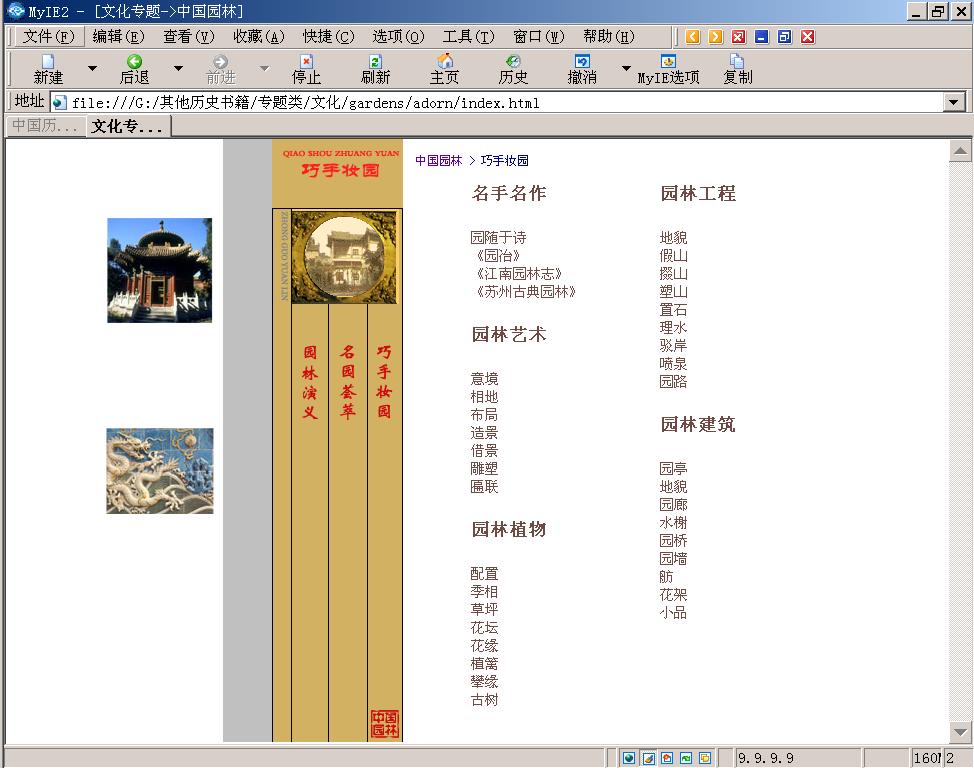Open the 《园冶》 link
Viewport: 974px width, 768px height.
pyautogui.click(x=496, y=256)
